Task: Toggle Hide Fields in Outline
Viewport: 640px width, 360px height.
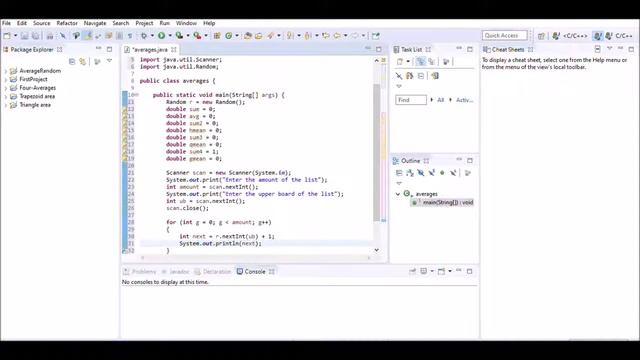Action: coord(421,173)
